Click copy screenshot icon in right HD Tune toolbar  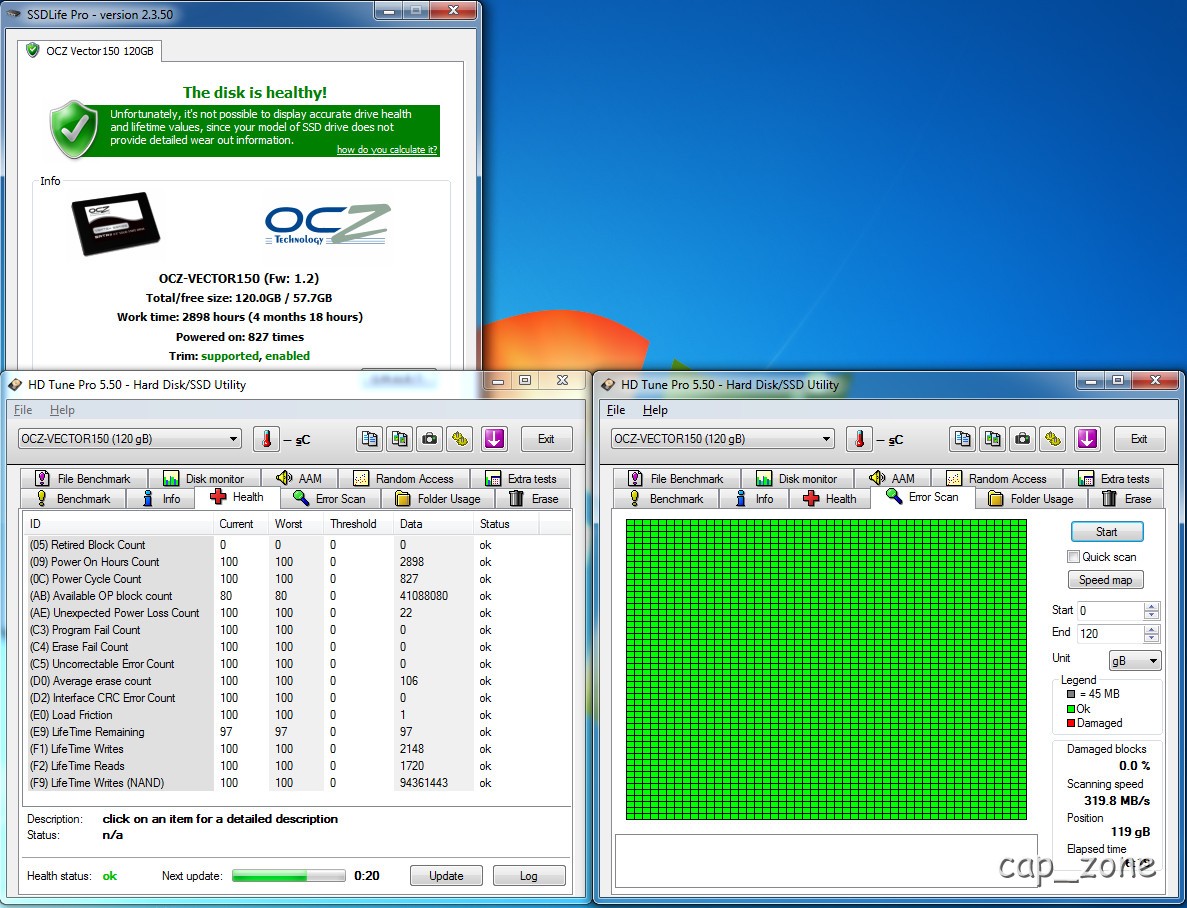coord(992,439)
